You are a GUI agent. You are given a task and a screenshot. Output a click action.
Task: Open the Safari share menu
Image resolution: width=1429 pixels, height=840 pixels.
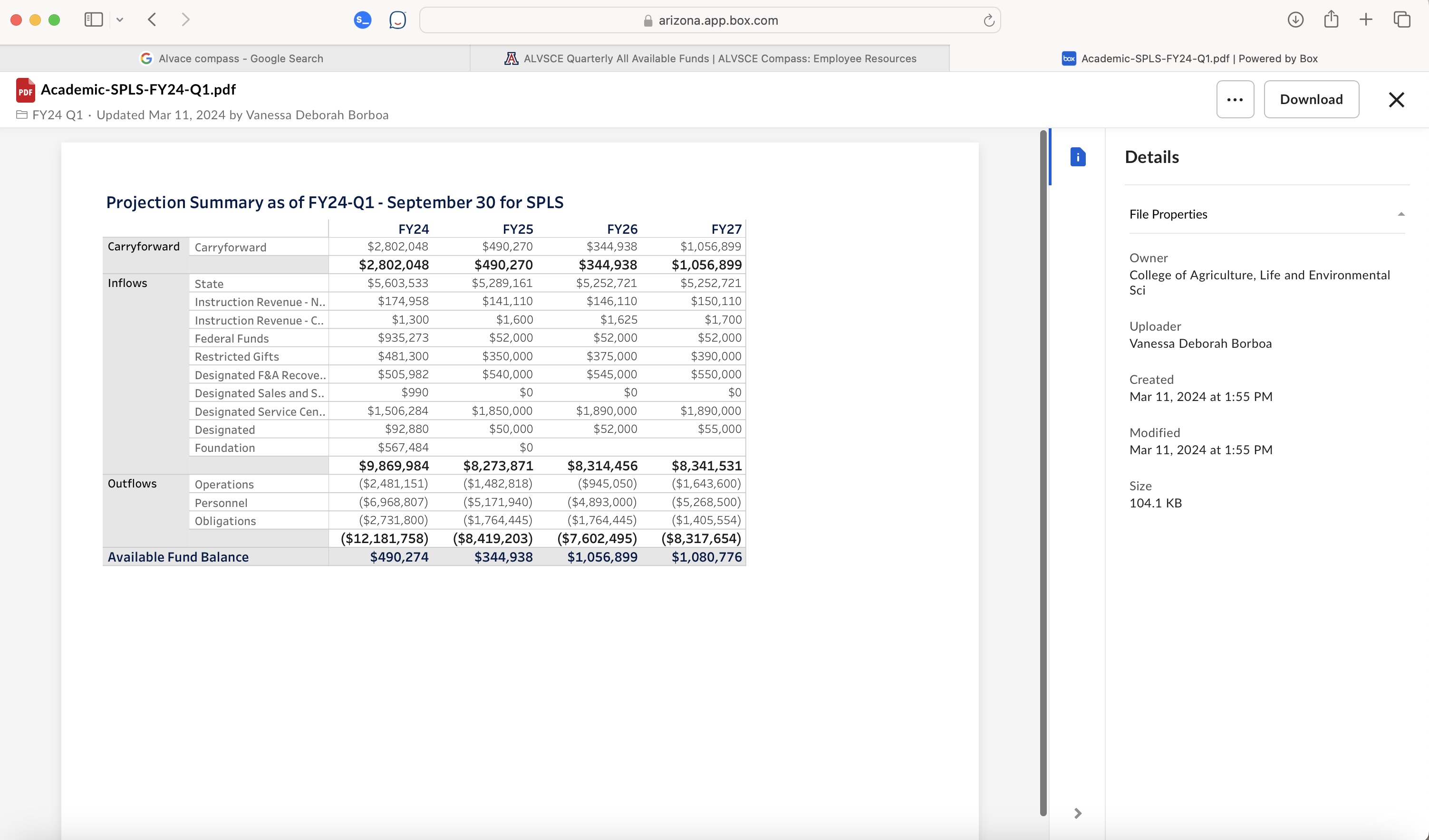[x=1331, y=19]
